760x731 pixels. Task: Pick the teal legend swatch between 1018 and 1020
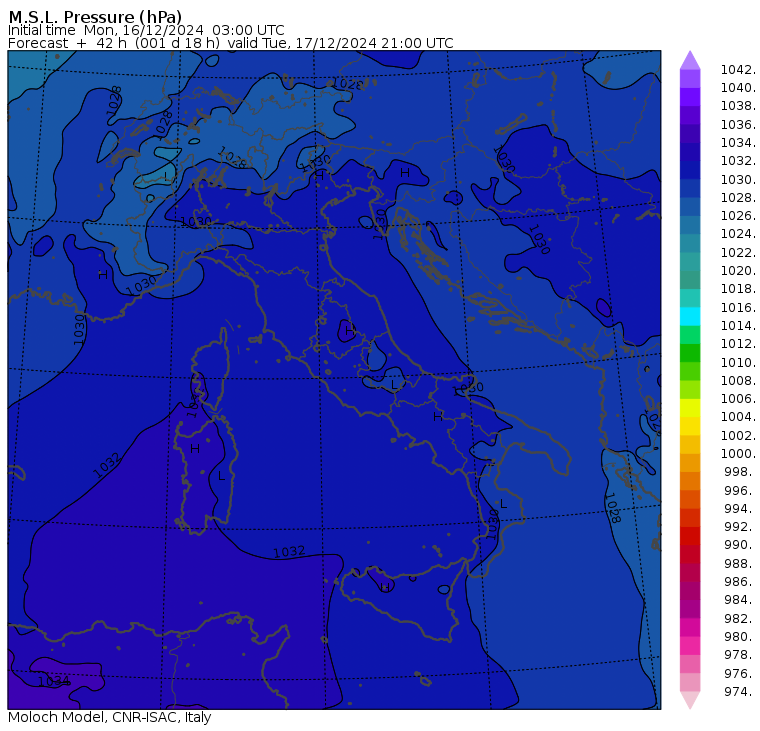coord(690,280)
